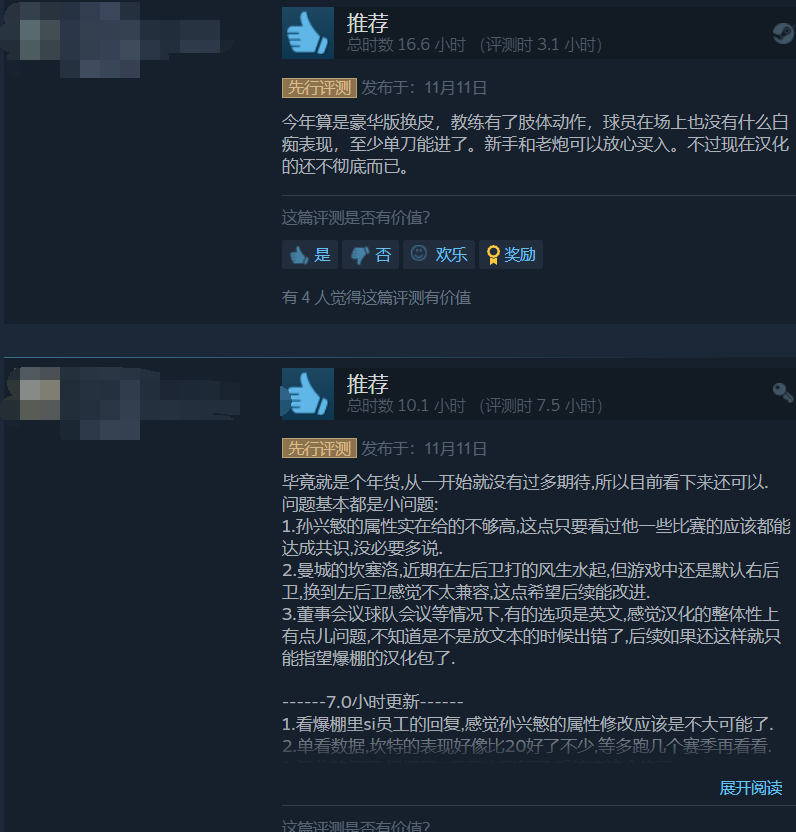796x832 pixels.
Task: Click the second review's 发布于 11月11日 date
Action: pos(424,448)
